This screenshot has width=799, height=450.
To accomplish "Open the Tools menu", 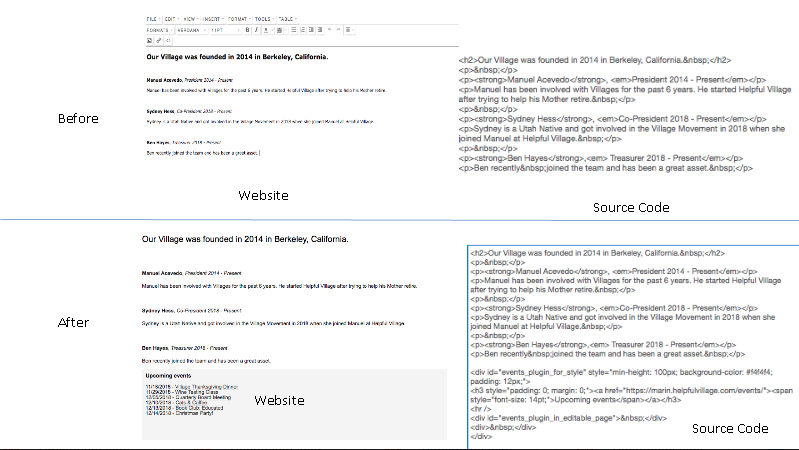I will point(264,19).
